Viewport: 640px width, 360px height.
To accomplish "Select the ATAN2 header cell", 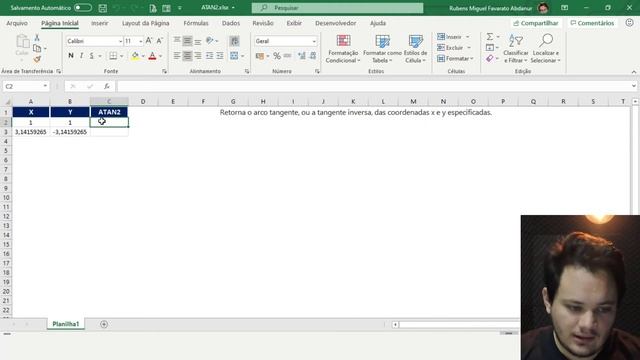I will [x=109, y=112].
